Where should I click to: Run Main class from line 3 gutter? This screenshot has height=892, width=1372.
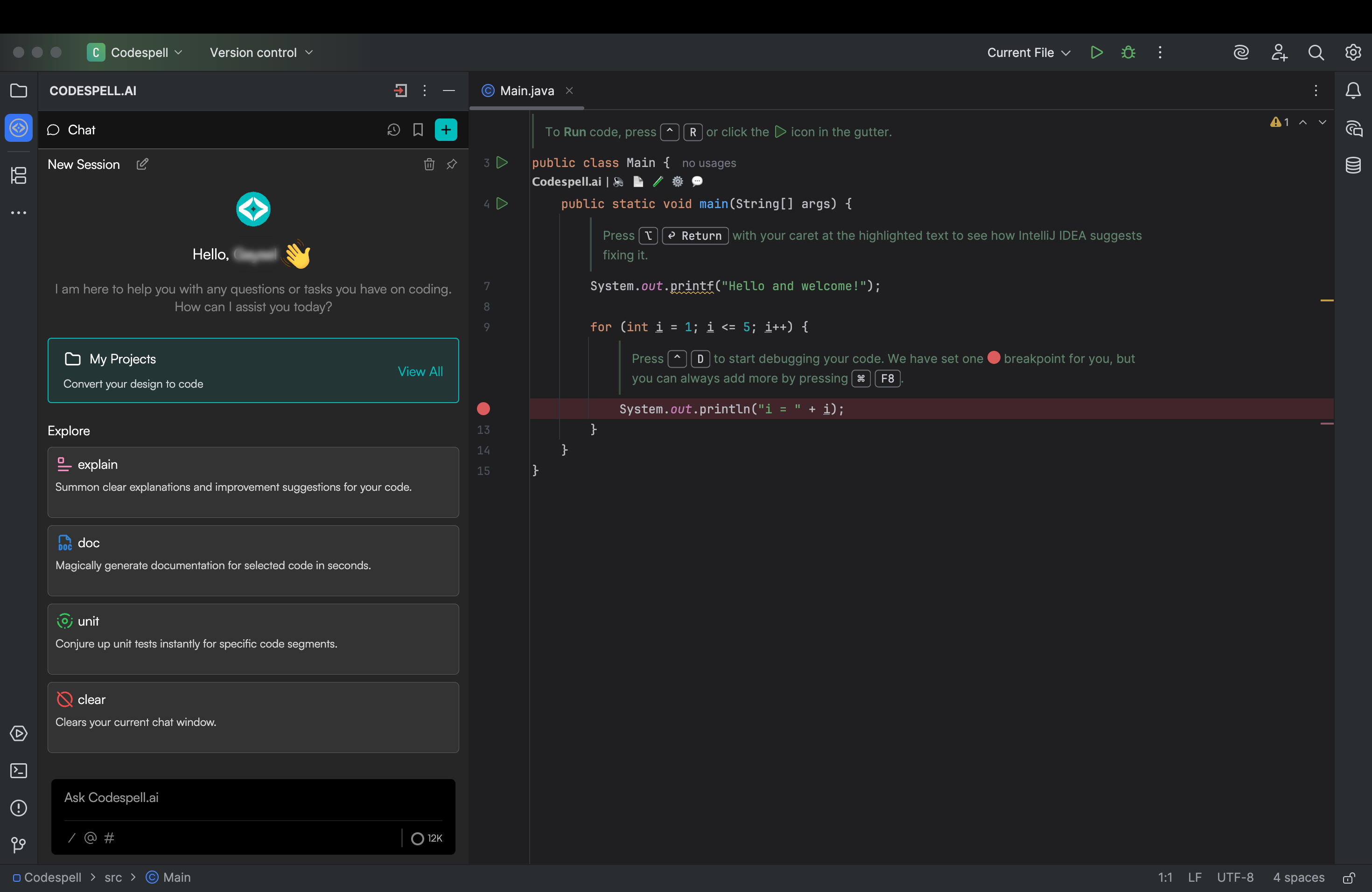point(502,162)
